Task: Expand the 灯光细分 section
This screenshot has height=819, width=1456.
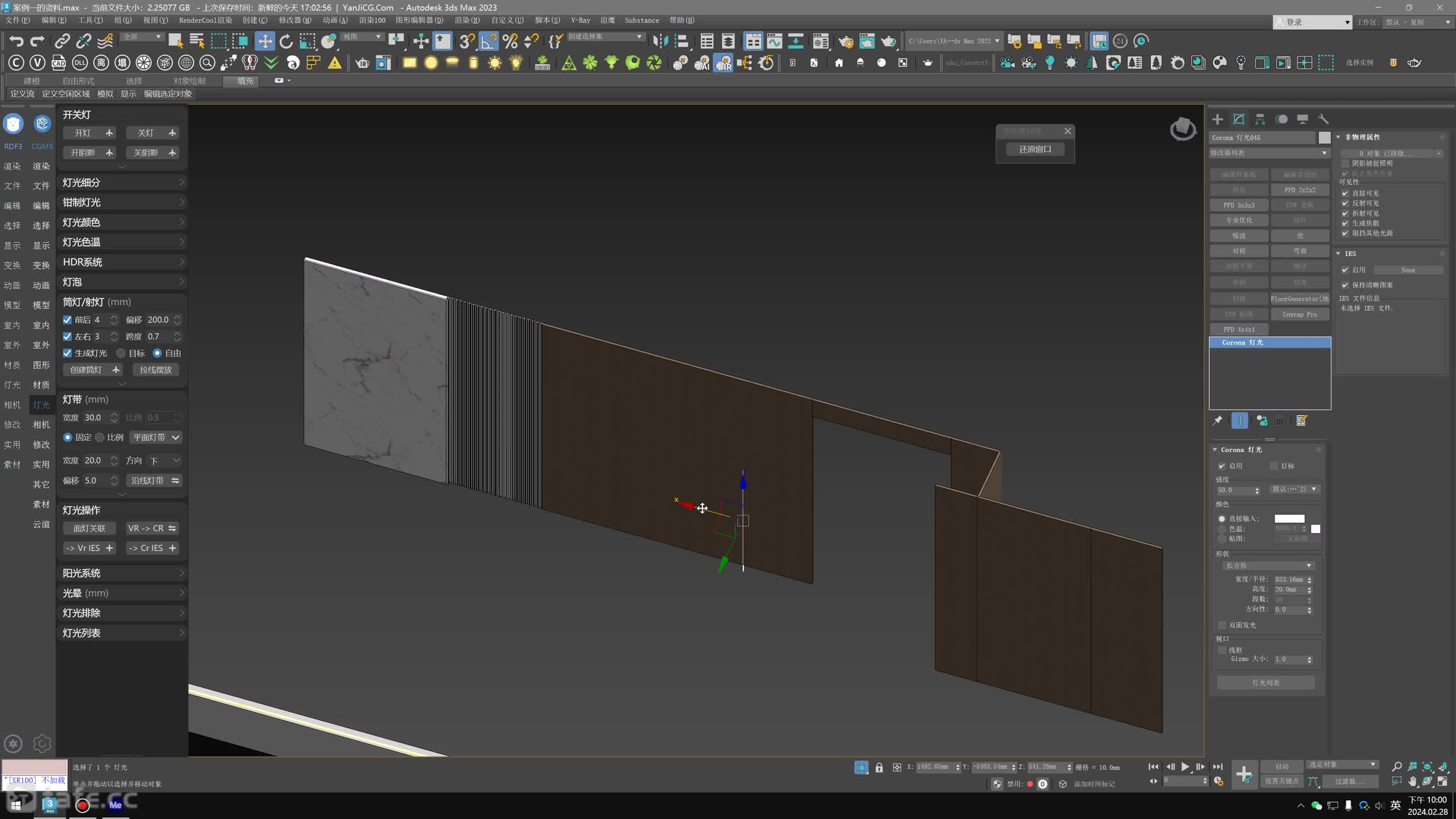Action: pos(123,182)
